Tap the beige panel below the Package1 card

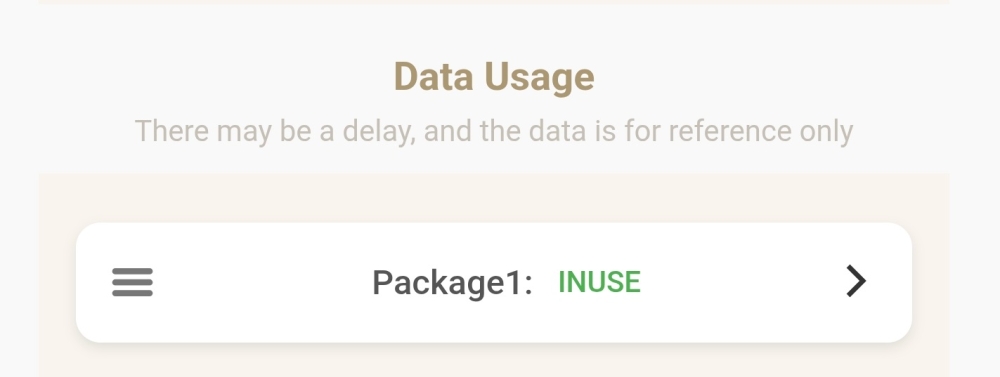point(494,360)
